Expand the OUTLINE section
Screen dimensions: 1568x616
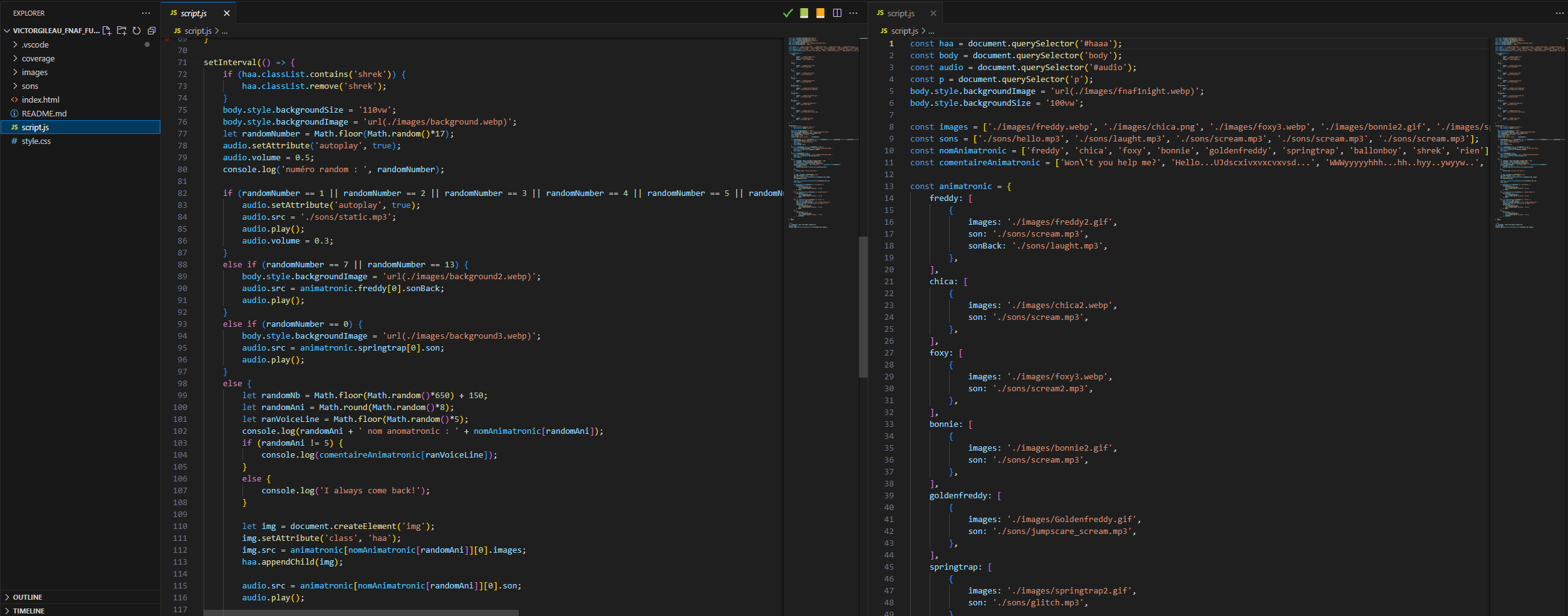coord(80,597)
